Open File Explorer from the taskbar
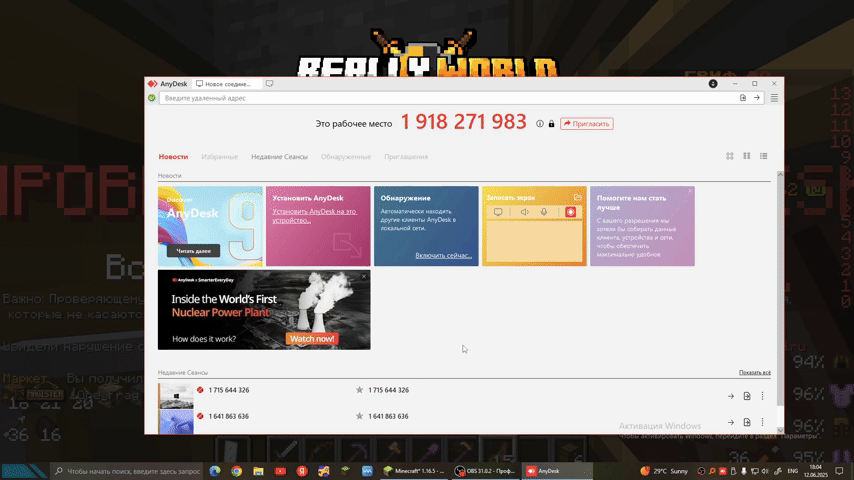The image size is (854, 480). click(x=258, y=471)
